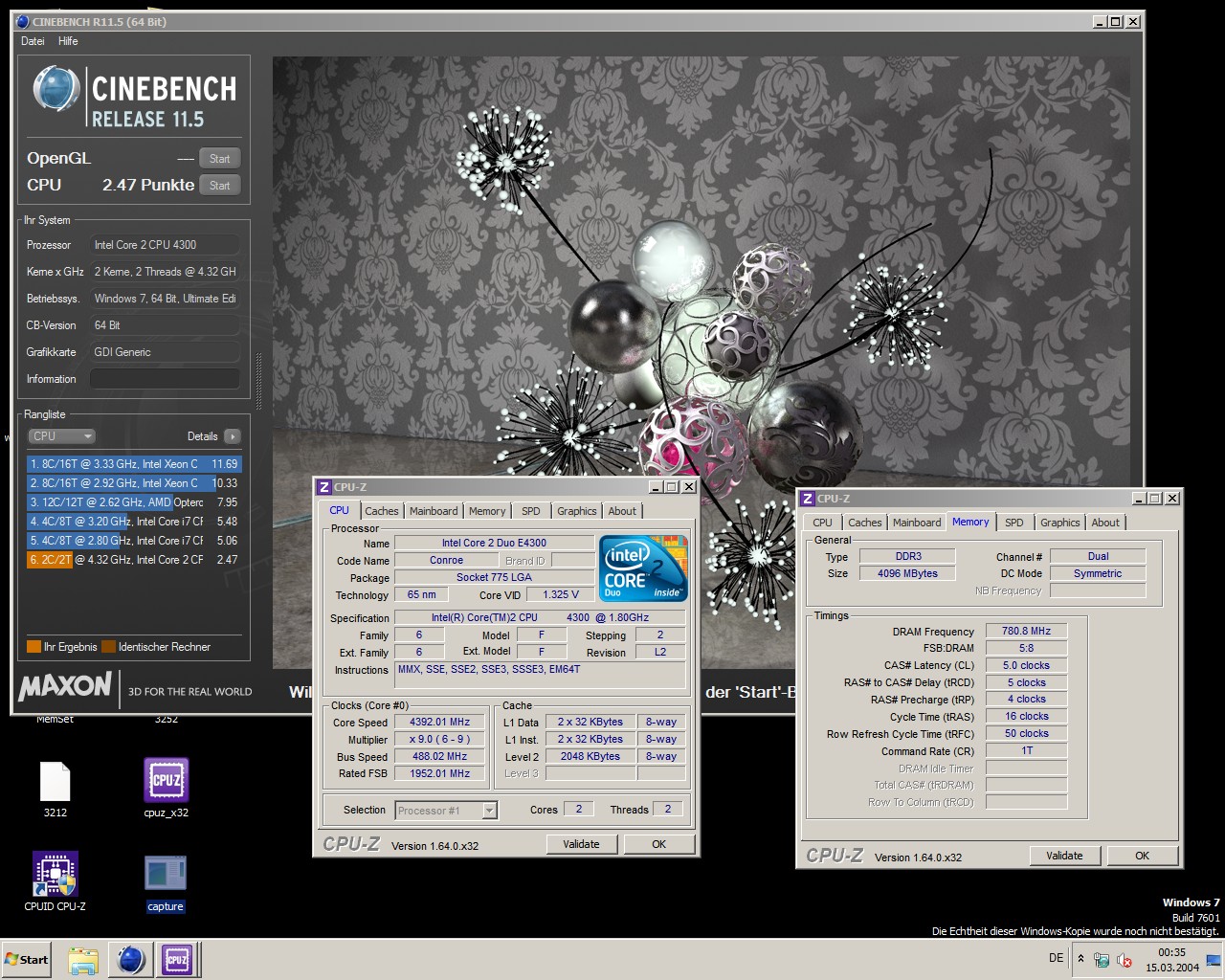
Task: Show hidden tray icons arrow
Action: [x=1081, y=959]
